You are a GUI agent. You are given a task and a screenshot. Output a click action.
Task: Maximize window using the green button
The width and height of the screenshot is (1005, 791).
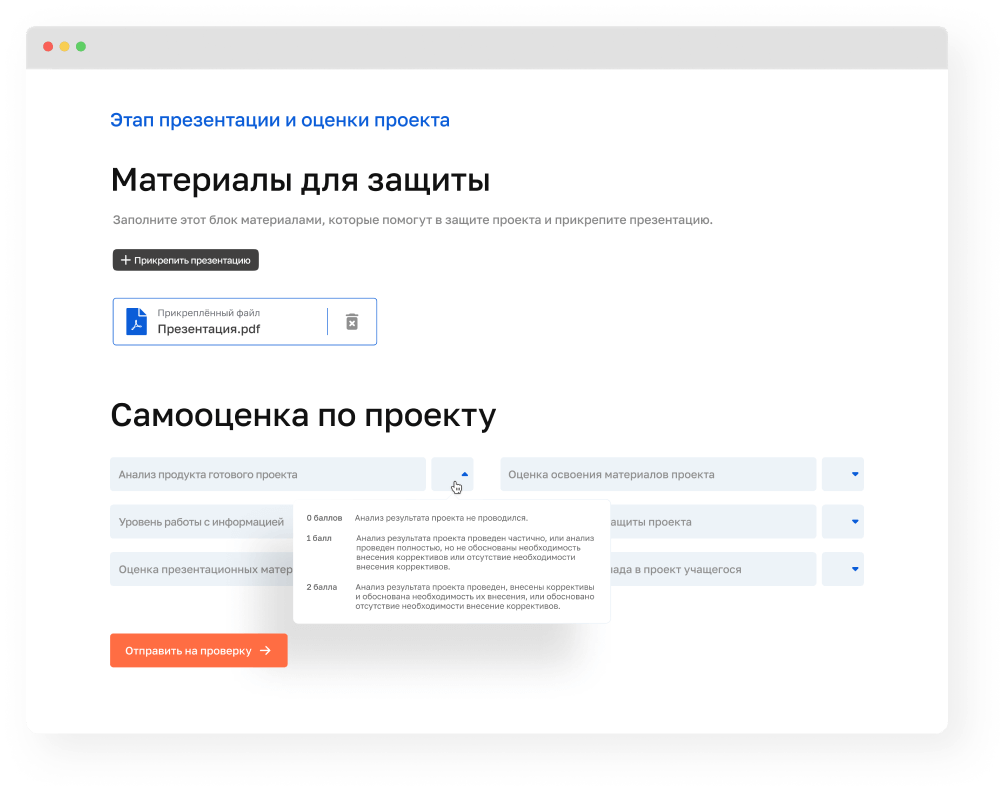point(81,47)
